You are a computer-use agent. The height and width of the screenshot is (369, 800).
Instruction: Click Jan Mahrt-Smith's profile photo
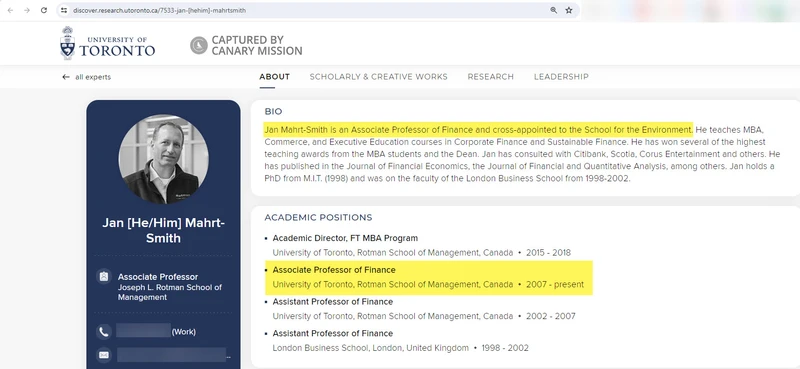pyautogui.click(x=163, y=159)
